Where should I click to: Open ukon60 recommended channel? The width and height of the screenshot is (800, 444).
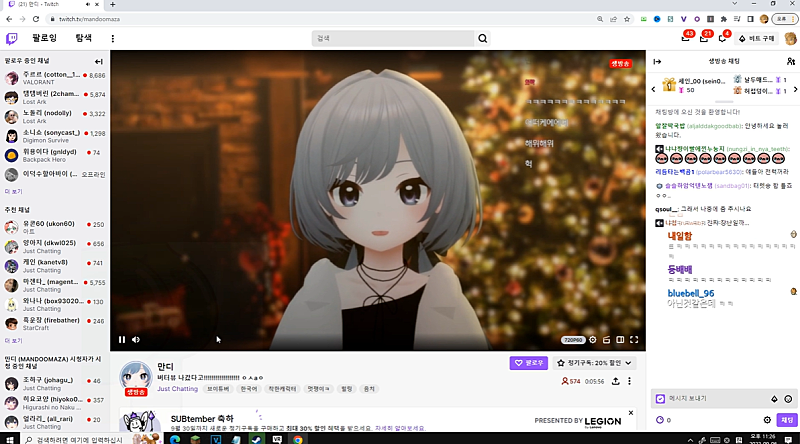[x=55, y=228]
